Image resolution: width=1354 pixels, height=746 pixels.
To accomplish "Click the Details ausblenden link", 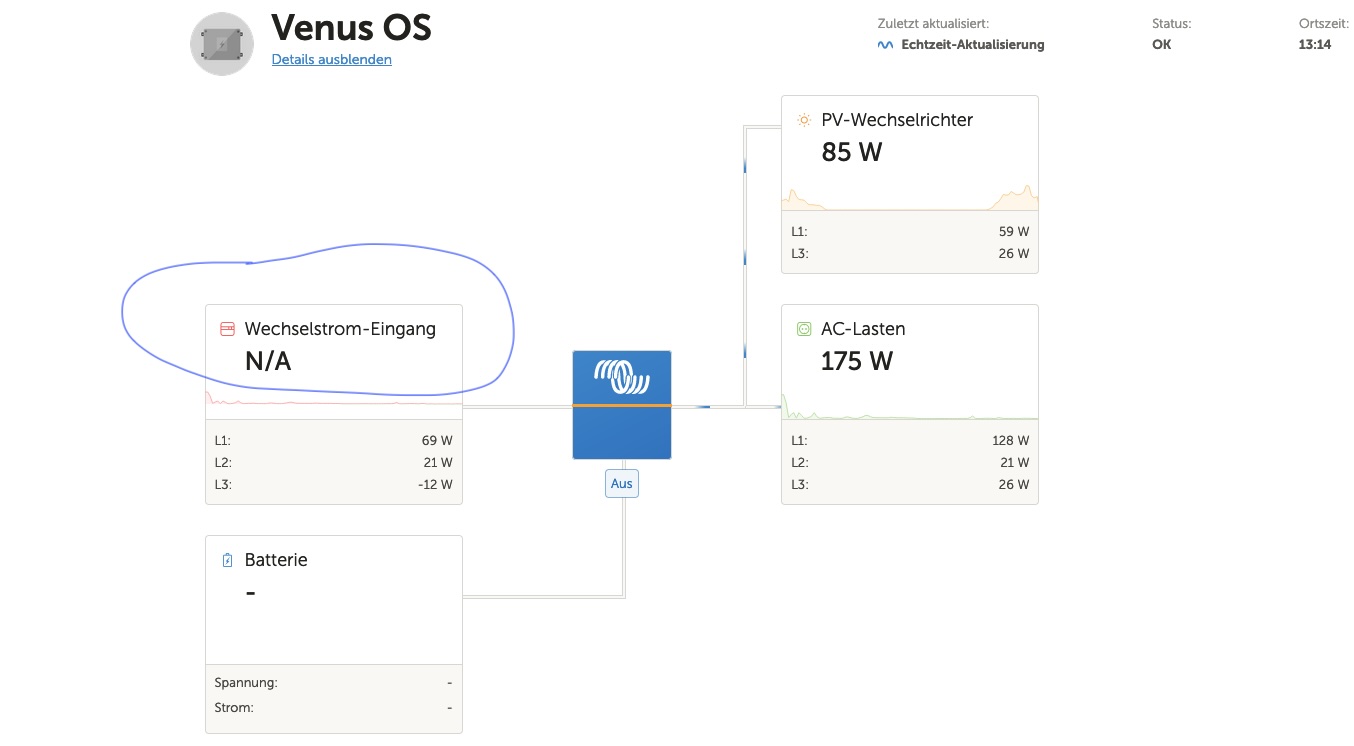I will [332, 59].
